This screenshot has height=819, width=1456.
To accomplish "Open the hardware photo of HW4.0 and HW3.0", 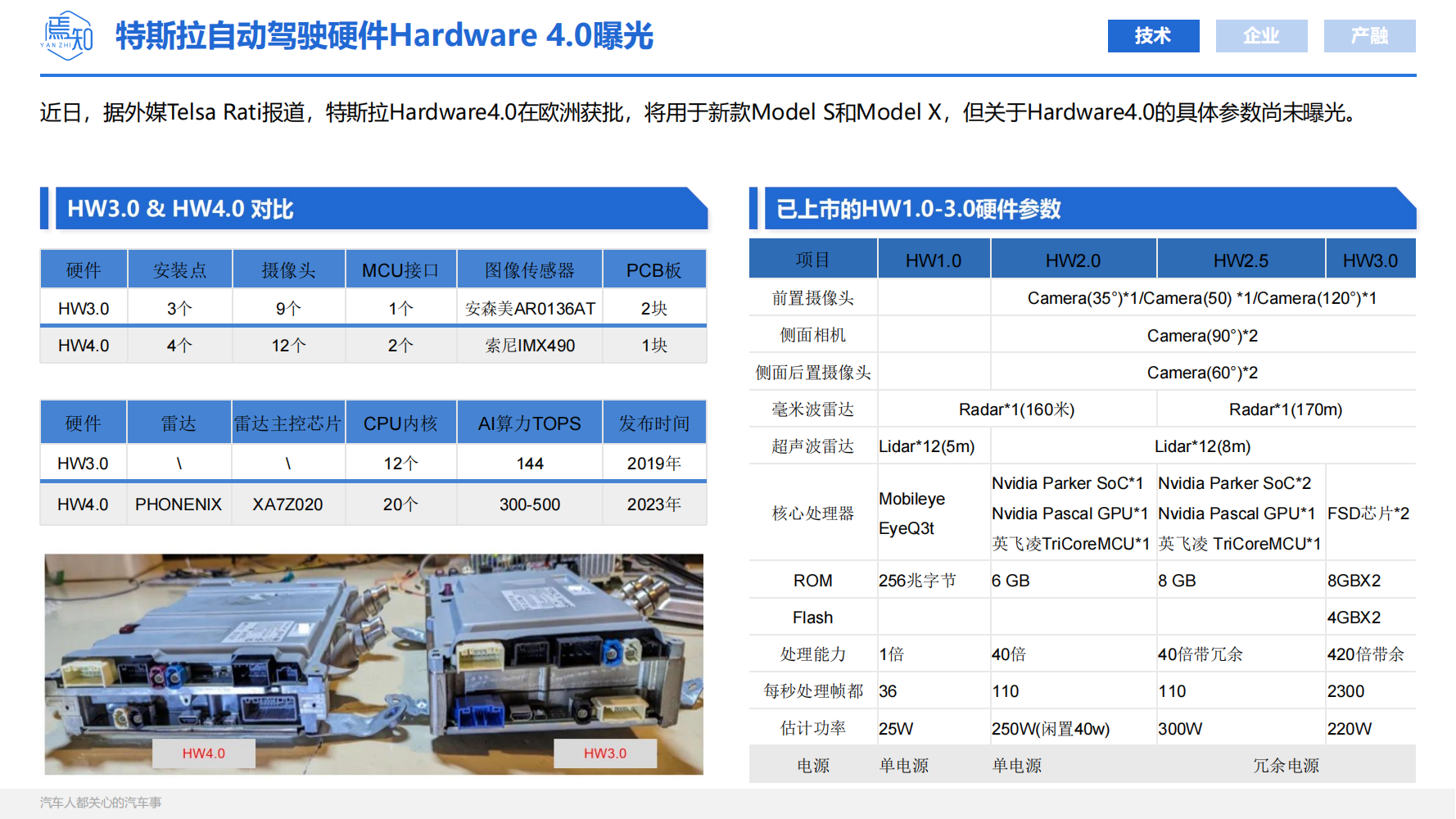I will (374, 664).
